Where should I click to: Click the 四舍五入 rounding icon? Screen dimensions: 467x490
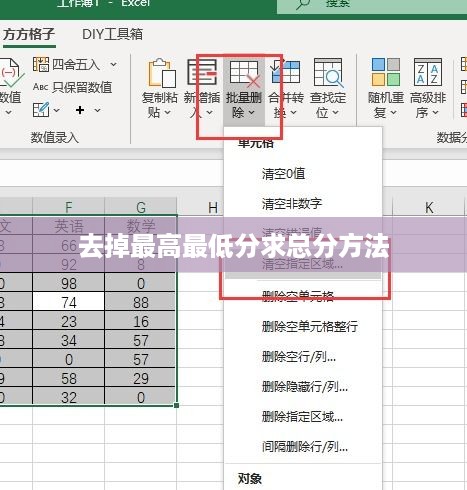[41, 64]
